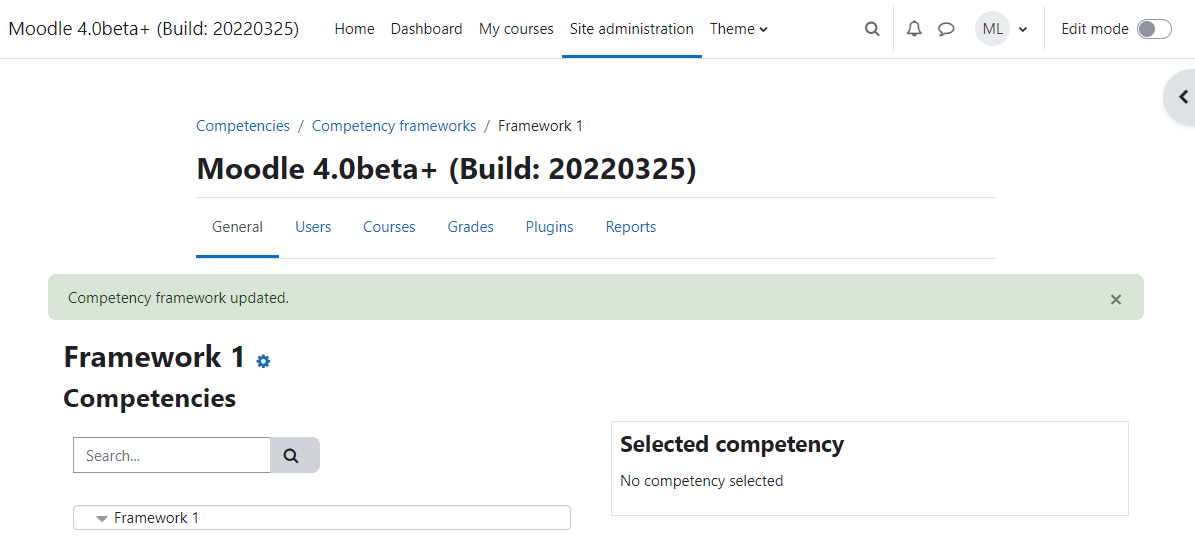Open the Dashboard navigation link
Screen dimensions: 1195x545
point(426,29)
